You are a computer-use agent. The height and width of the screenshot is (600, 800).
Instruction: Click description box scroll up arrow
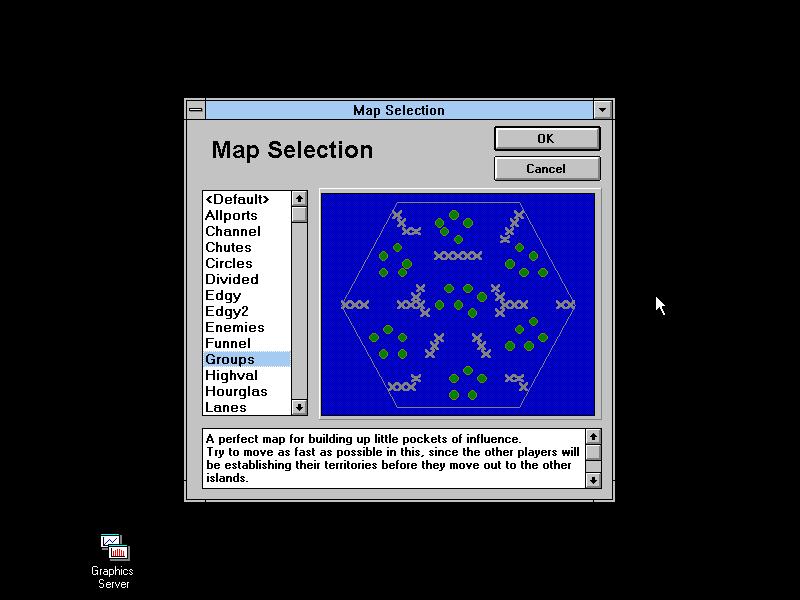click(593, 437)
